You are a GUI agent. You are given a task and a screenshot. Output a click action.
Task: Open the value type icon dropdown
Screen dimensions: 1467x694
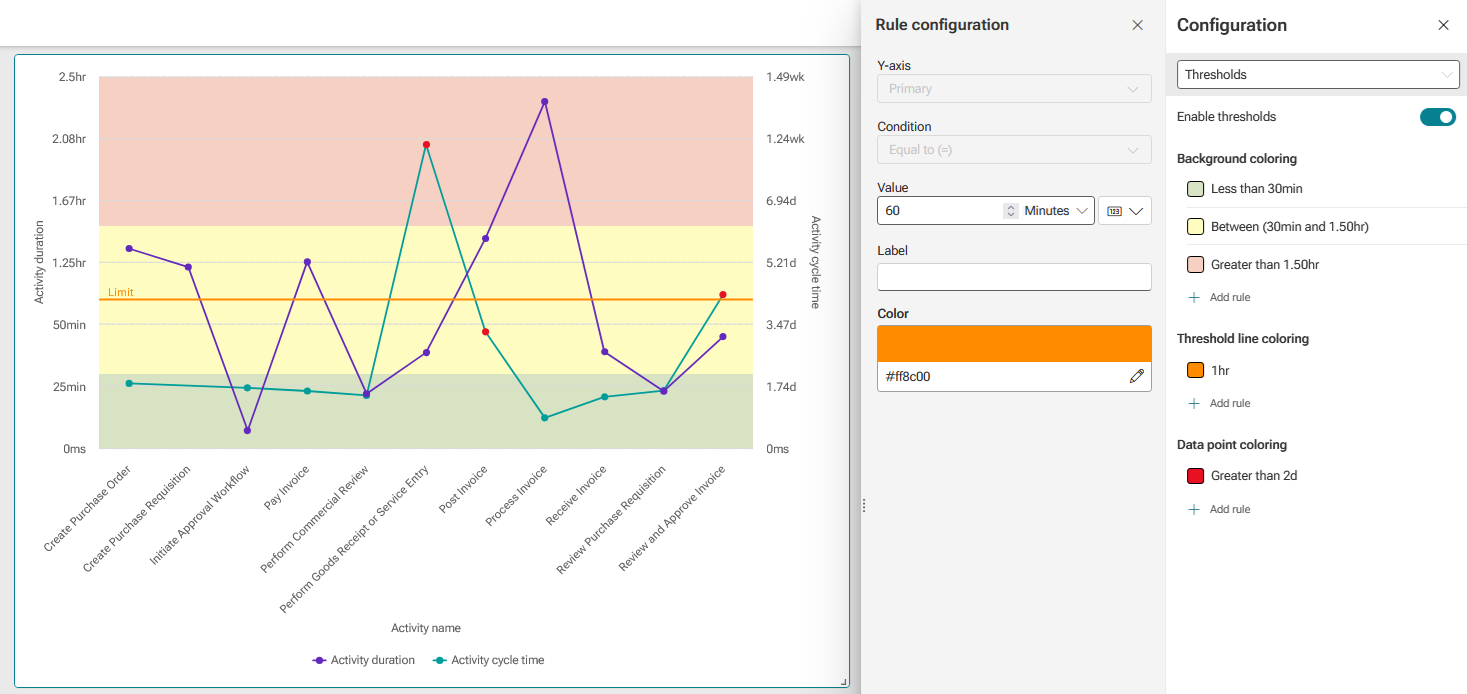pos(1125,211)
